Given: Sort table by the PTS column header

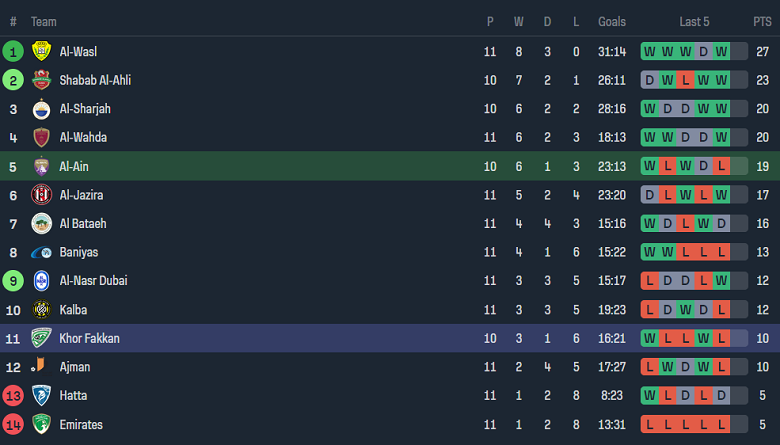Looking at the screenshot, I should [762, 21].
